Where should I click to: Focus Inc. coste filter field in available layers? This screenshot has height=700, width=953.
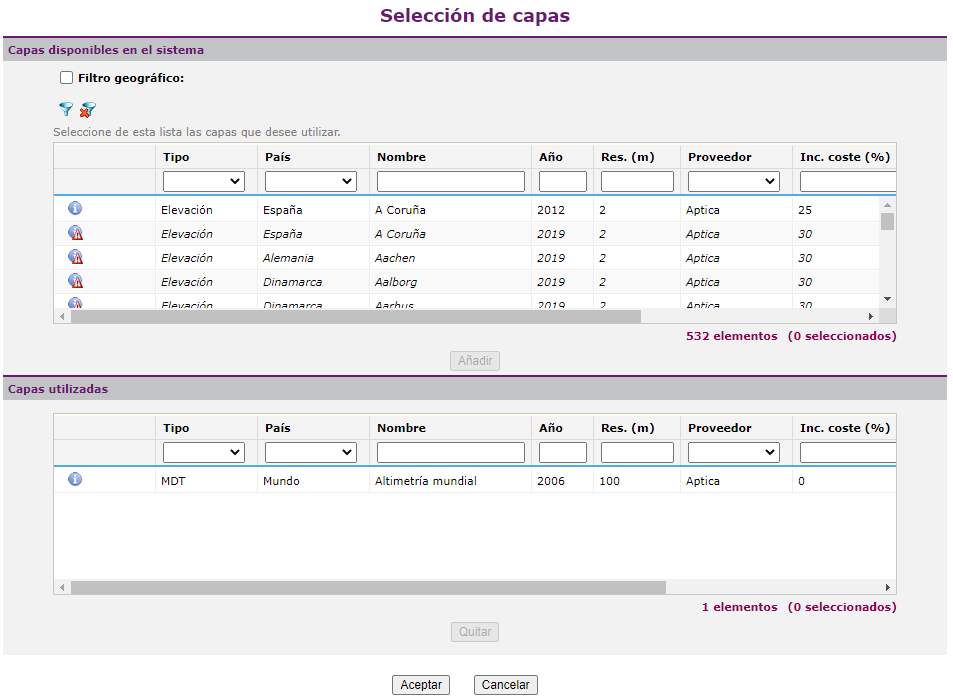(848, 181)
